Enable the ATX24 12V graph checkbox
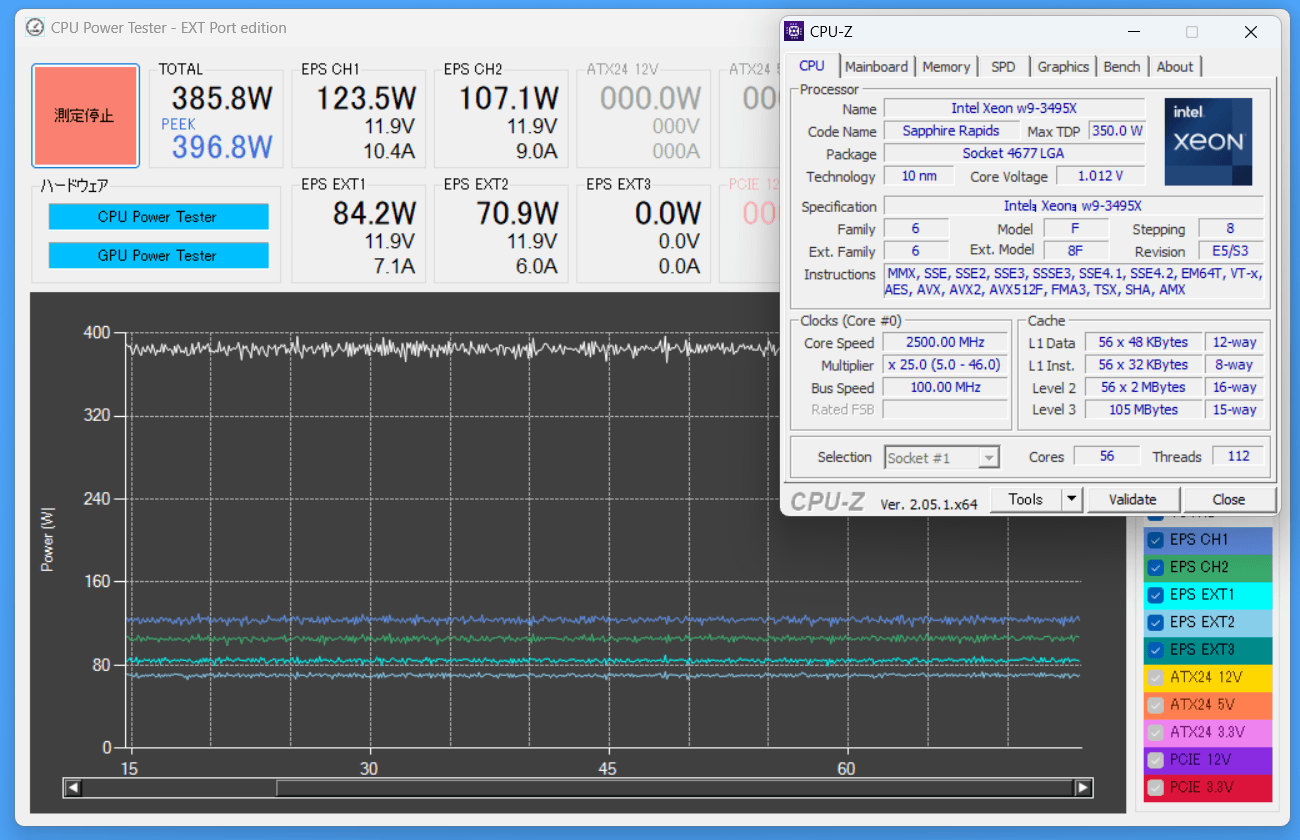Screen dimensions: 1300x840 point(1156,677)
